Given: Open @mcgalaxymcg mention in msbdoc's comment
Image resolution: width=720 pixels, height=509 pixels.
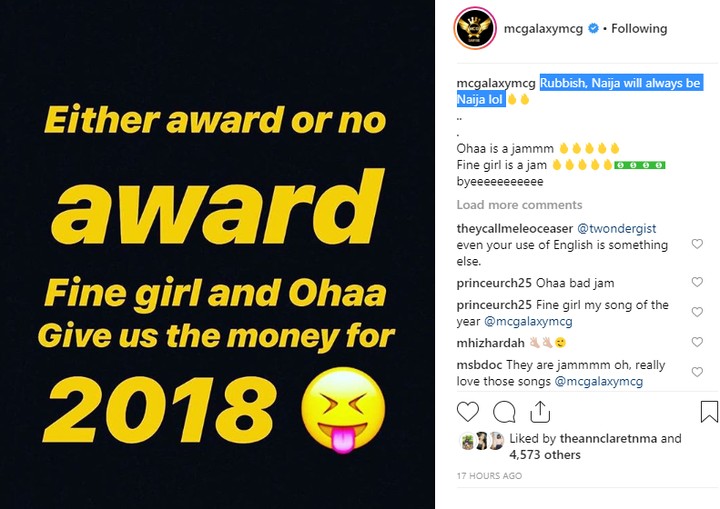Looking at the screenshot, I should 599,381.
